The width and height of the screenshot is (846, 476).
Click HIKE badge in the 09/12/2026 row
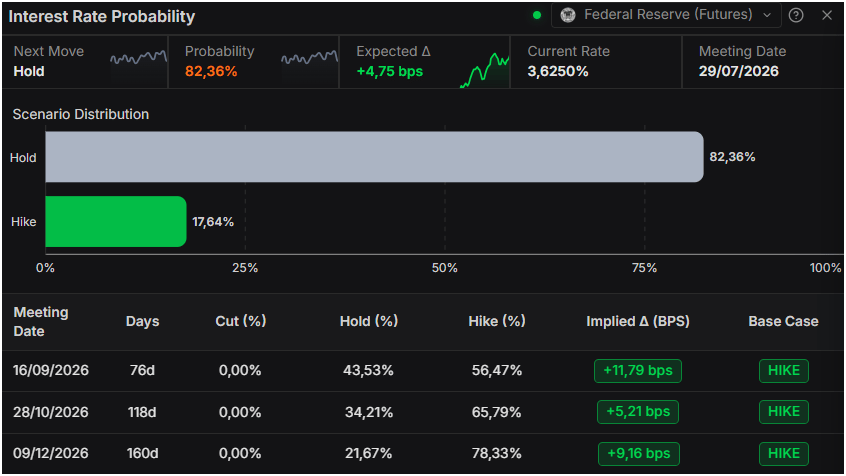[783, 453]
